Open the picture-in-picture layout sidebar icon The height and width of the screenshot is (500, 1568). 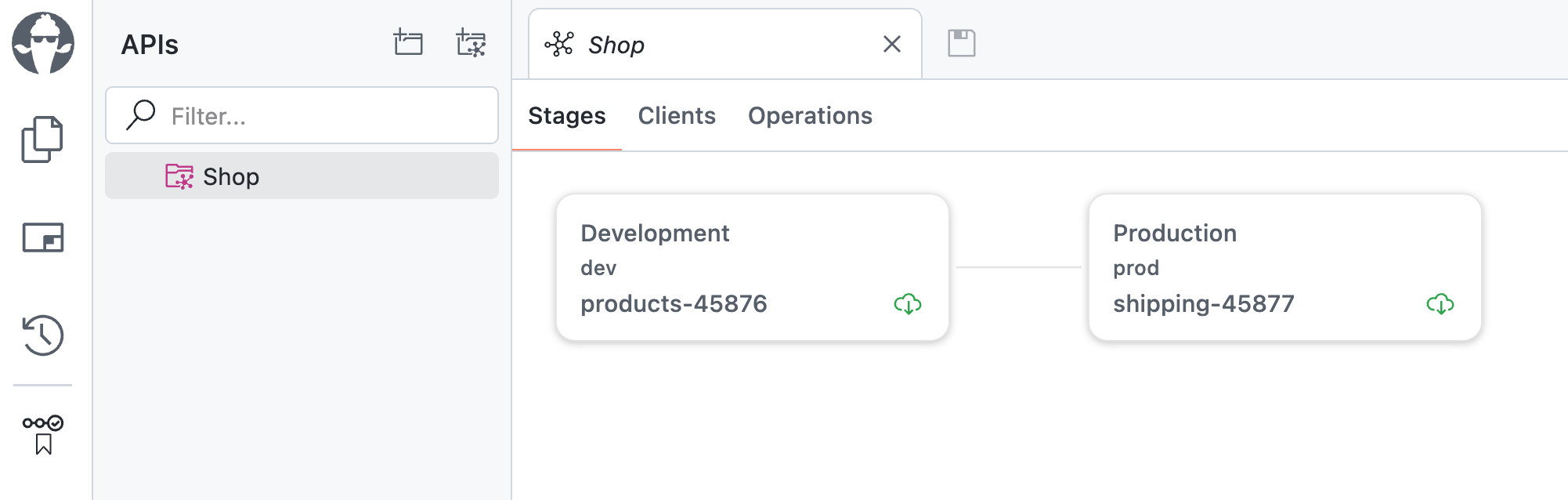[x=43, y=237]
